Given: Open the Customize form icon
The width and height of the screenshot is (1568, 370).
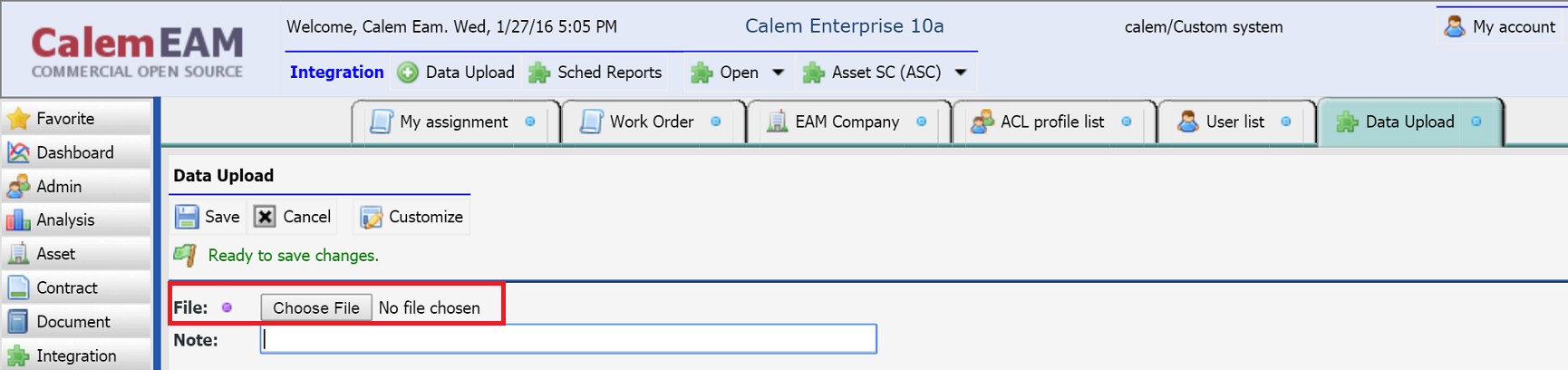Looking at the screenshot, I should pos(371,218).
